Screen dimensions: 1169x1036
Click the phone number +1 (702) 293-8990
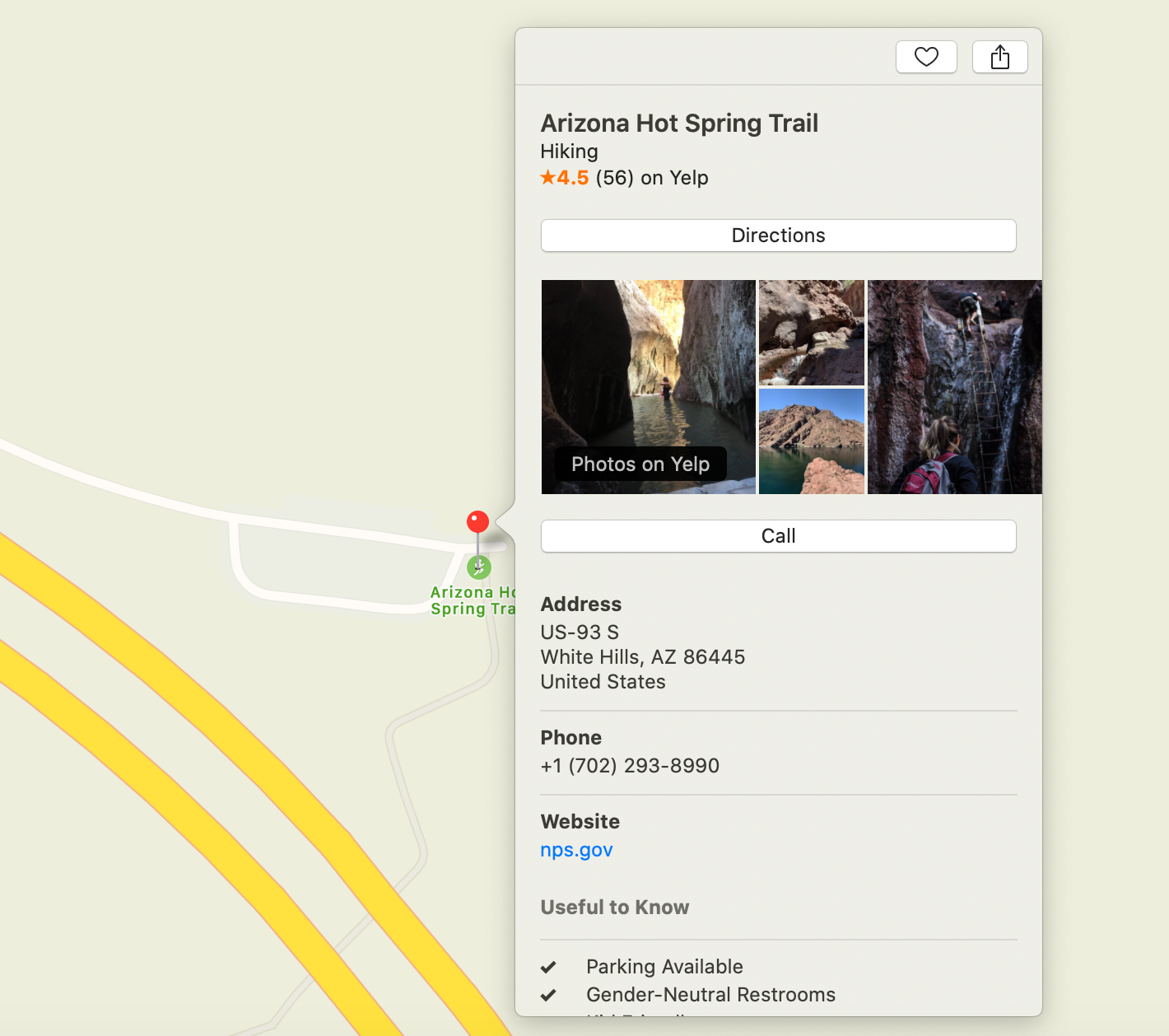pos(630,766)
